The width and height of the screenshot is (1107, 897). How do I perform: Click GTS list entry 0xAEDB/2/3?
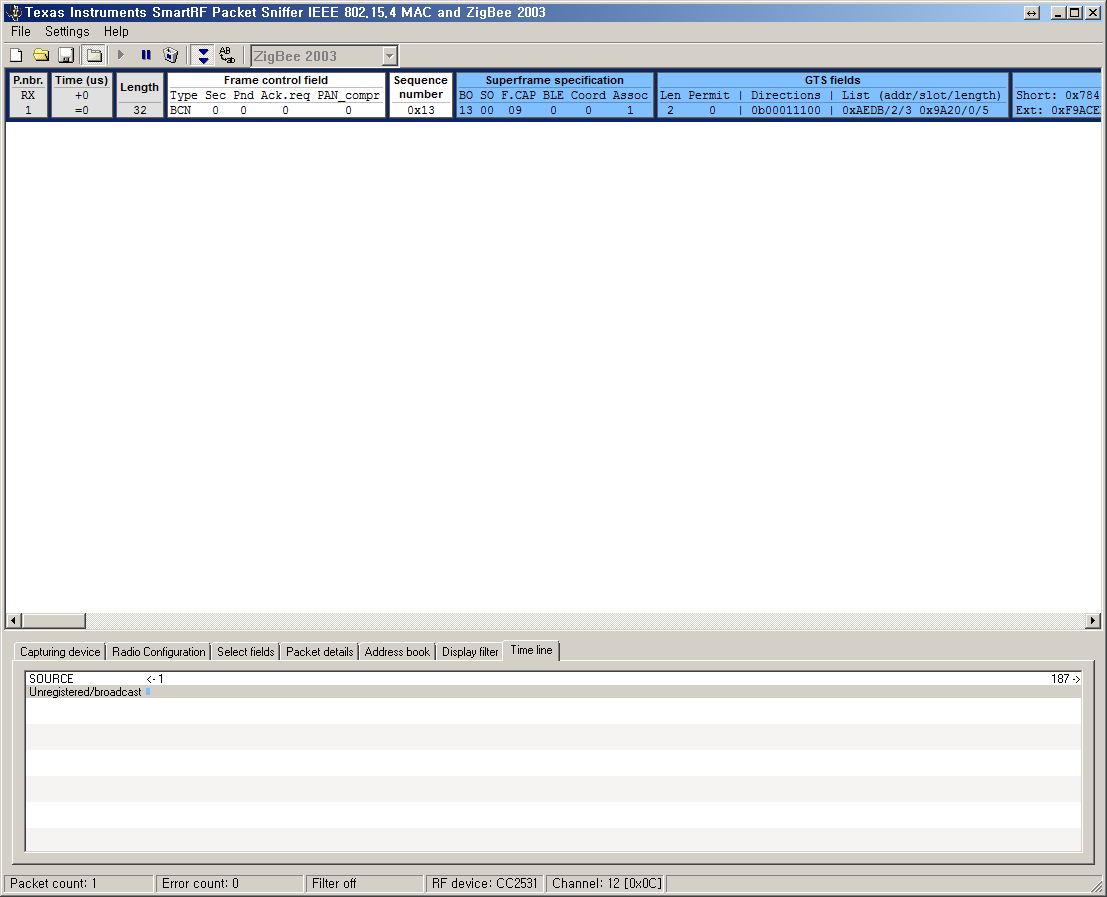(877, 110)
